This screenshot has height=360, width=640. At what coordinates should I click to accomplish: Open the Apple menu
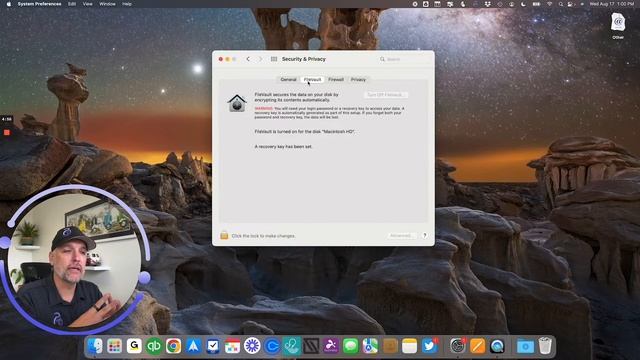click(9, 4)
